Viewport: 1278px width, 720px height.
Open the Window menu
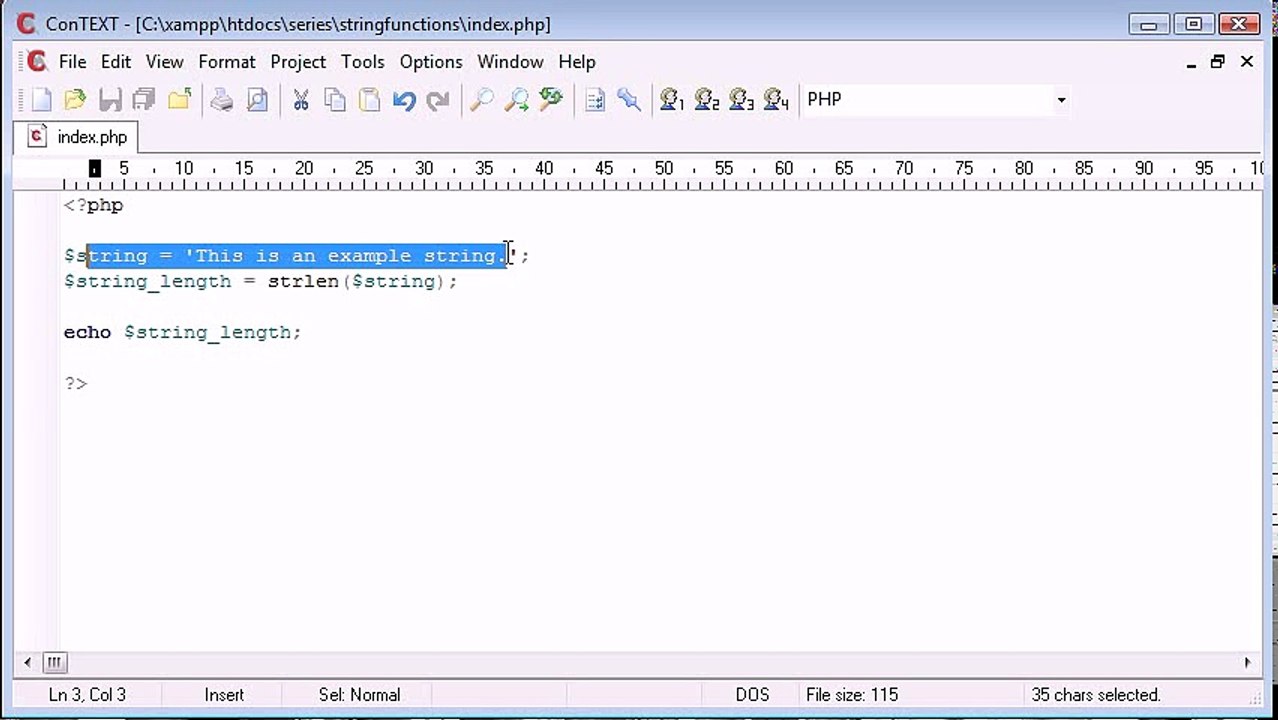(510, 62)
